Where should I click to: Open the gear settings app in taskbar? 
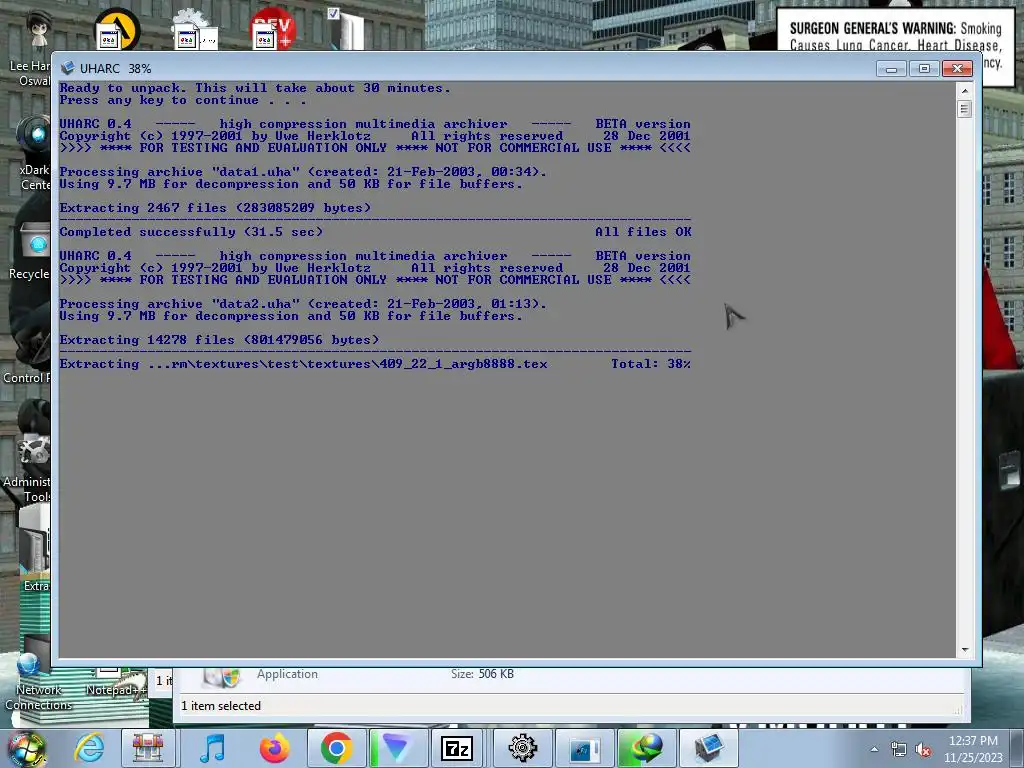tap(522, 748)
